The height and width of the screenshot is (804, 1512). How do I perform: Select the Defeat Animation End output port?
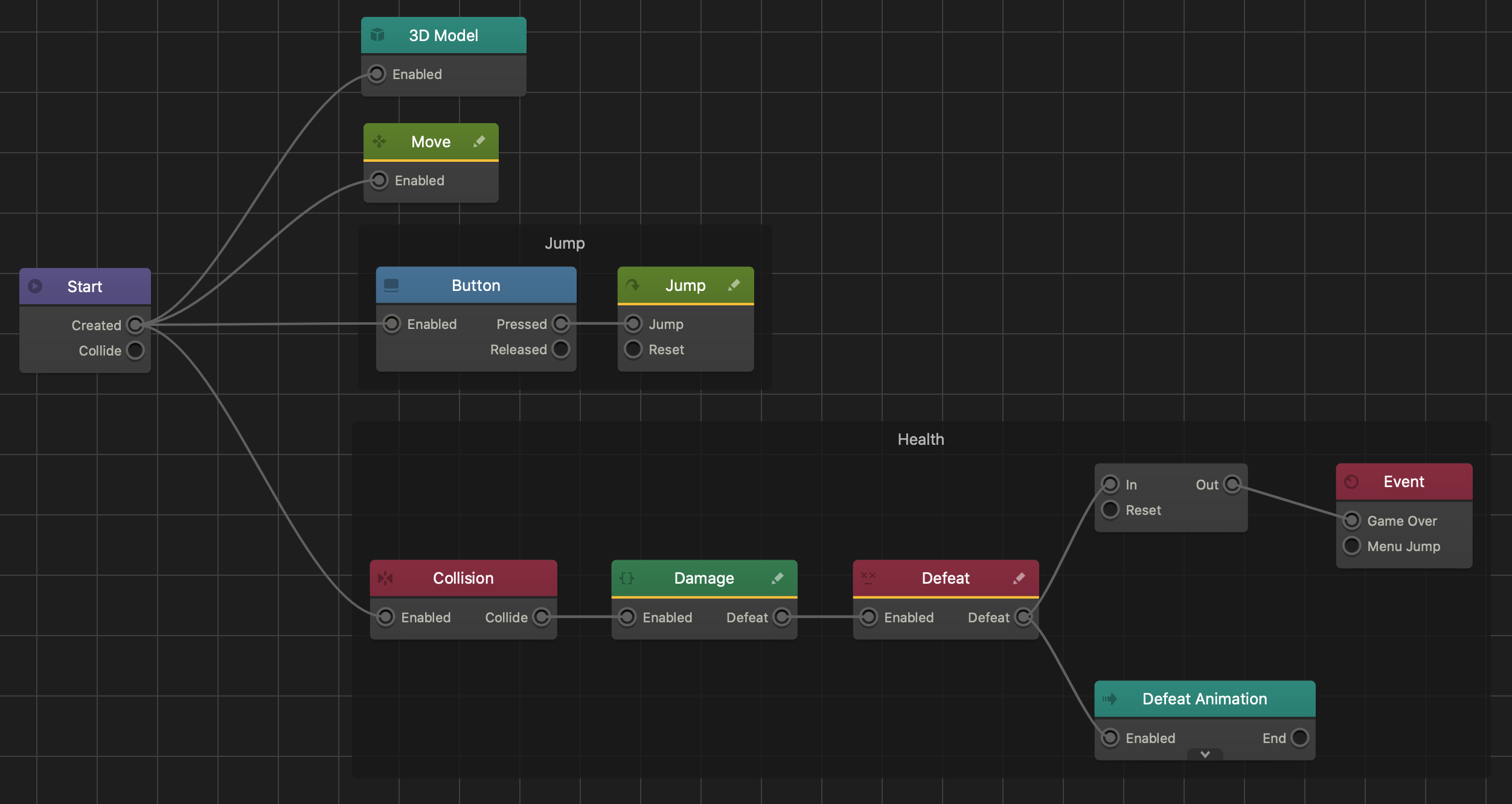pos(1299,738)
